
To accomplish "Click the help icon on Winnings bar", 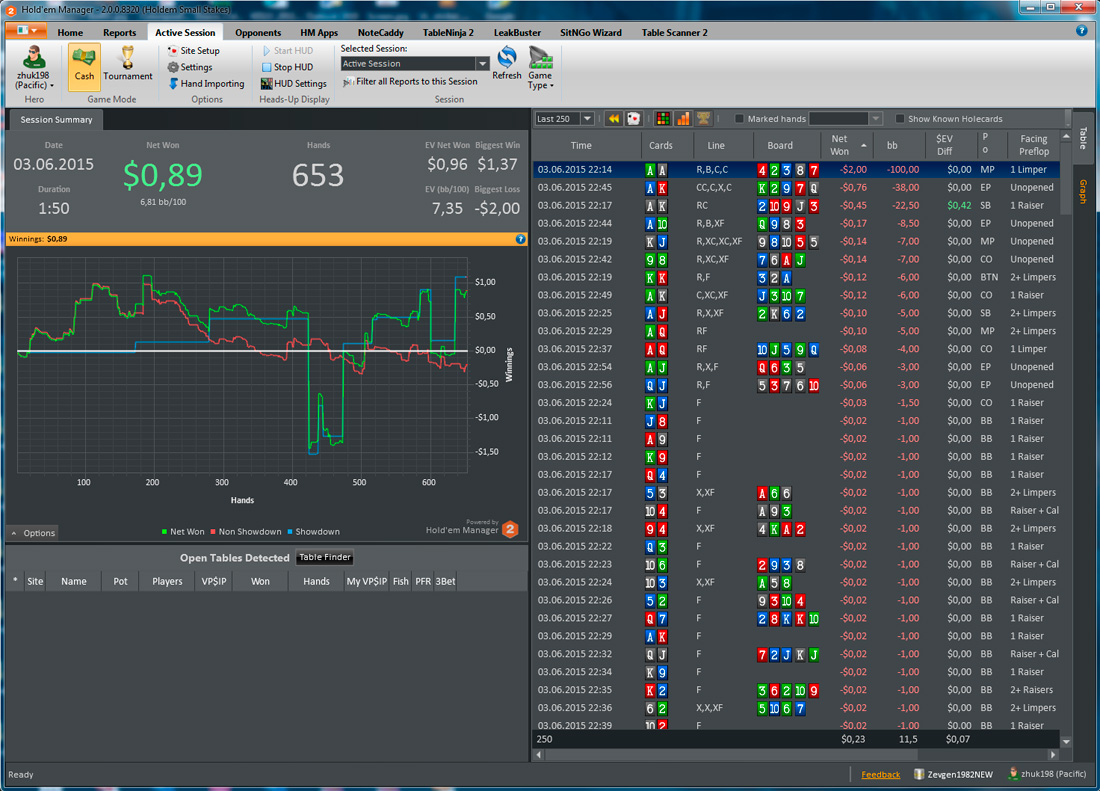I will point(521,239).
